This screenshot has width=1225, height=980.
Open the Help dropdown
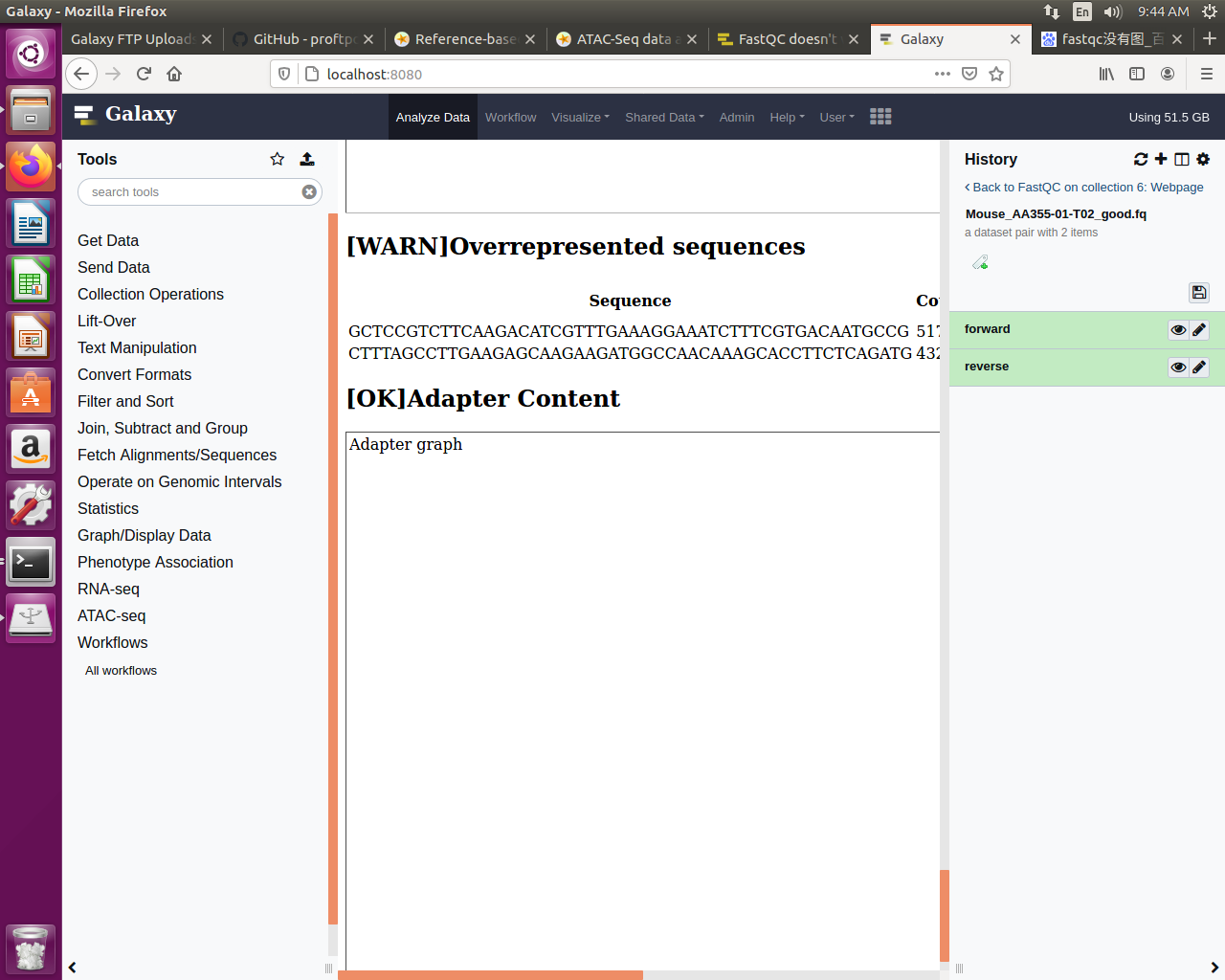(787, 117)
